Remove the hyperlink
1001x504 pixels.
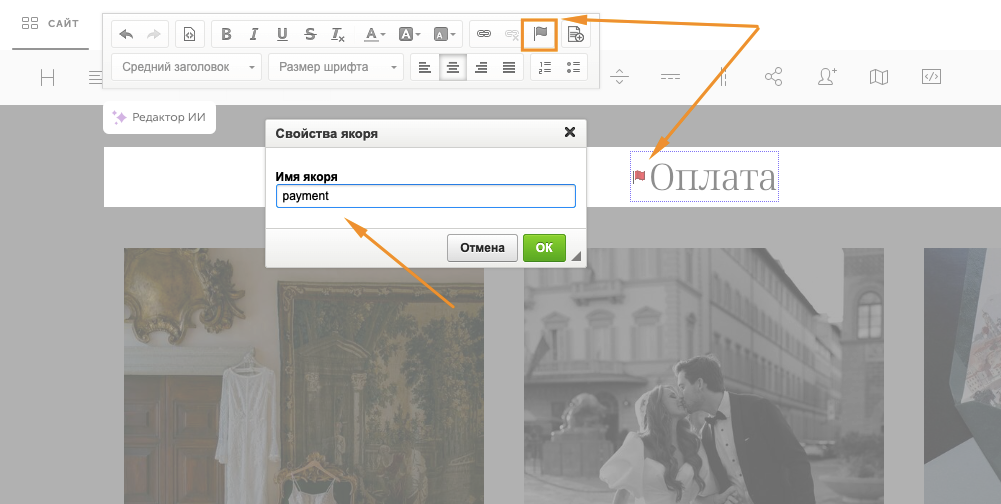point(511,34)
